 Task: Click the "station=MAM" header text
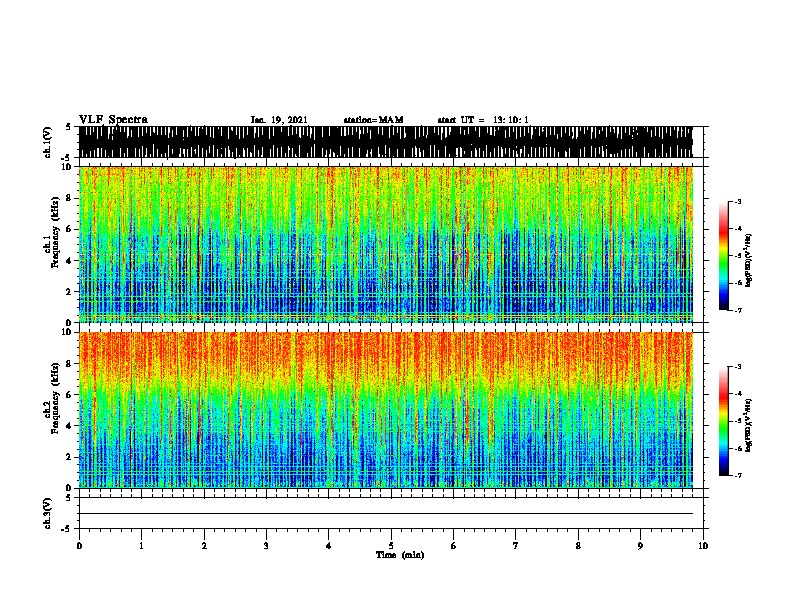(x=373, y=120)
